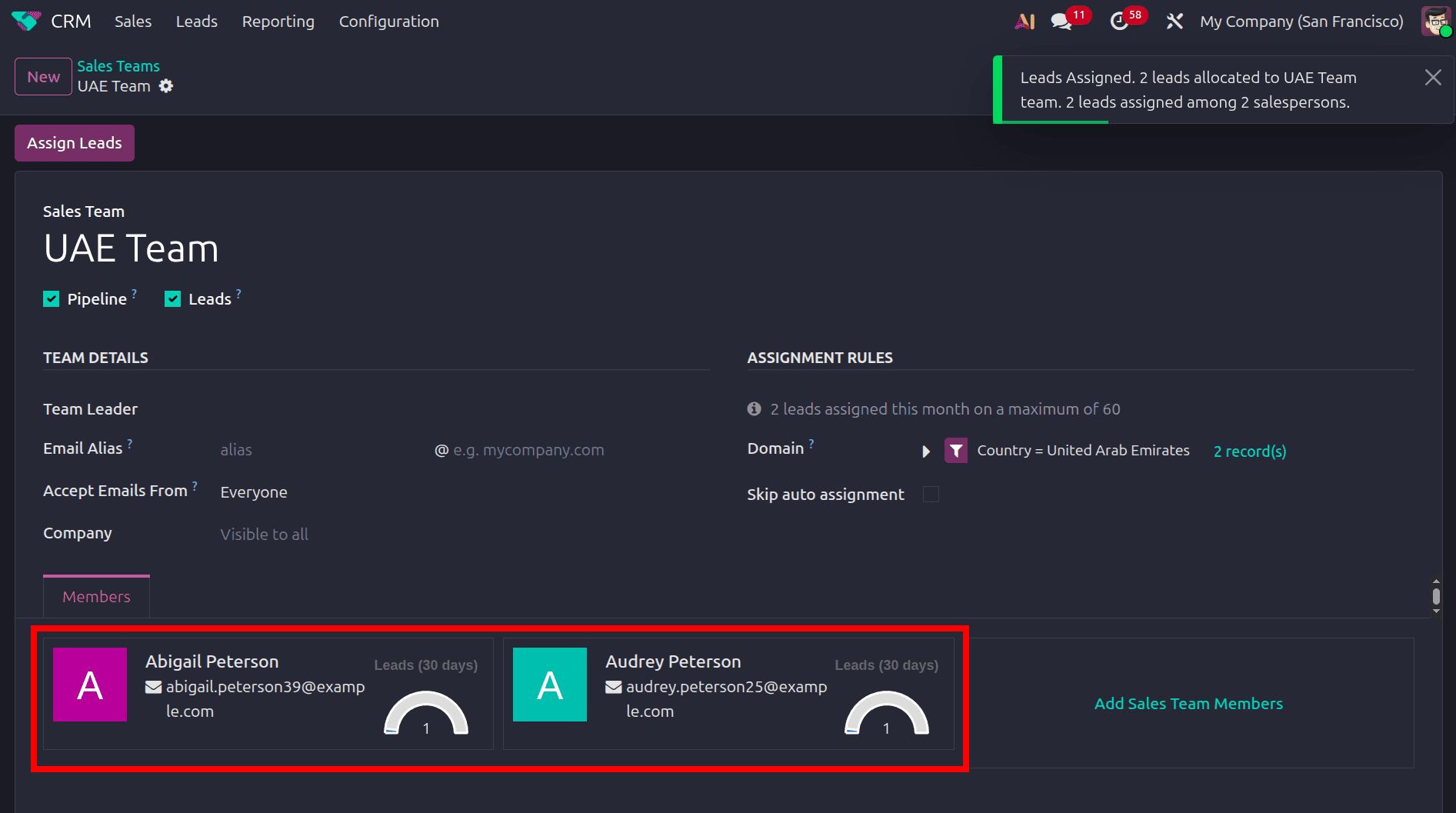
Task: Show Domain help question mark
Action: (811, 443)
